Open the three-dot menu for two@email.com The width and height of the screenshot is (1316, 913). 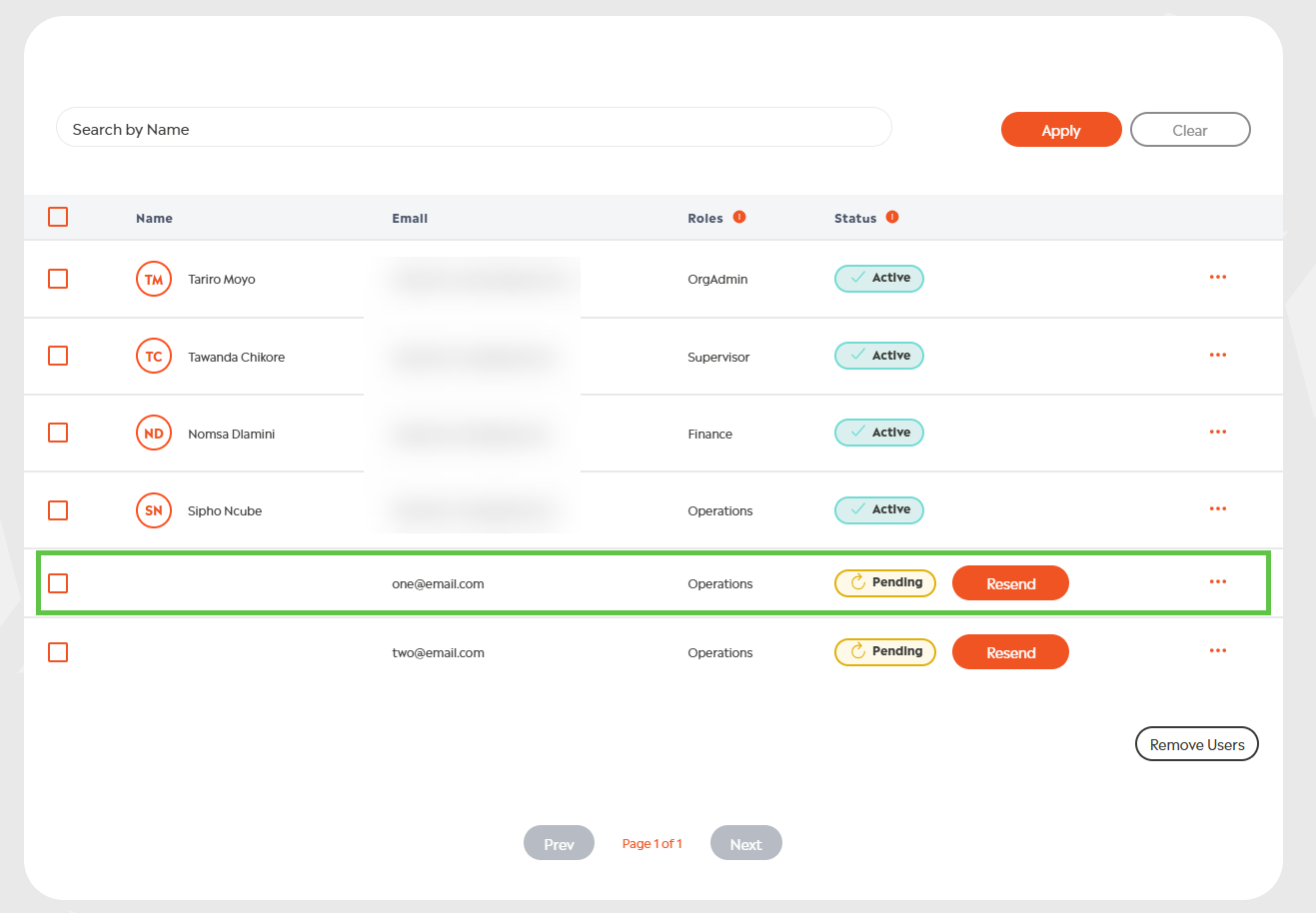1217,651
